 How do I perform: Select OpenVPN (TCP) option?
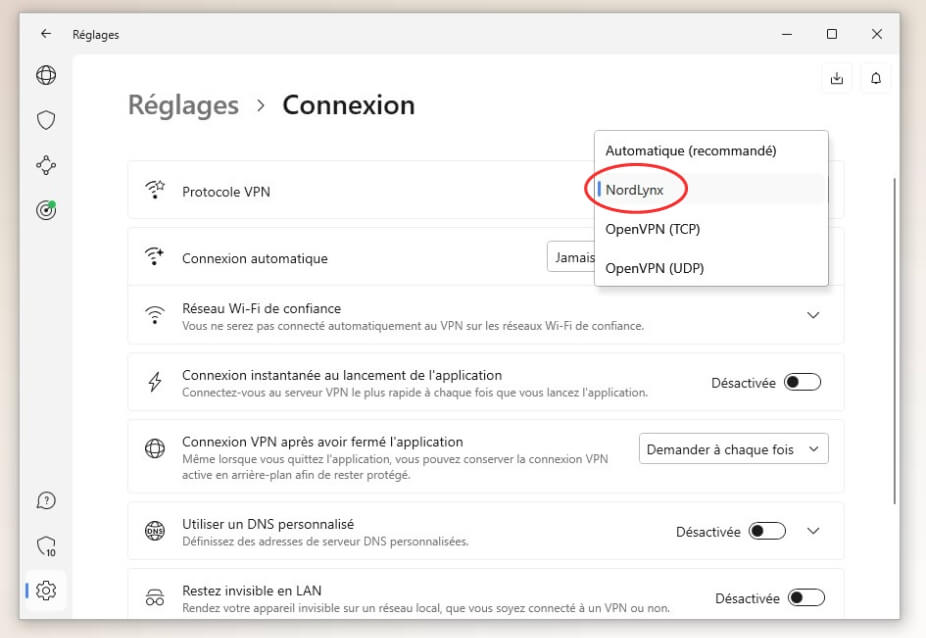tap(711, 229)
